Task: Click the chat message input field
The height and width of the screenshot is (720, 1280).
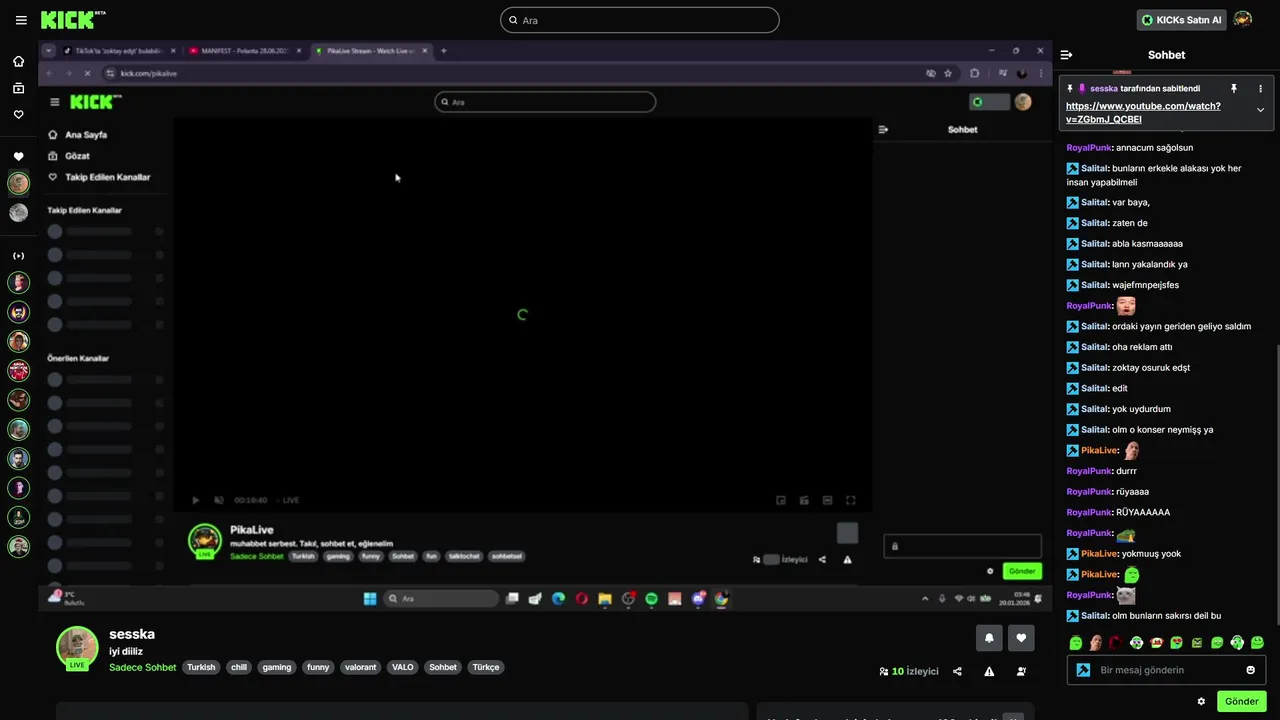Action: [x=1167, y=670]
